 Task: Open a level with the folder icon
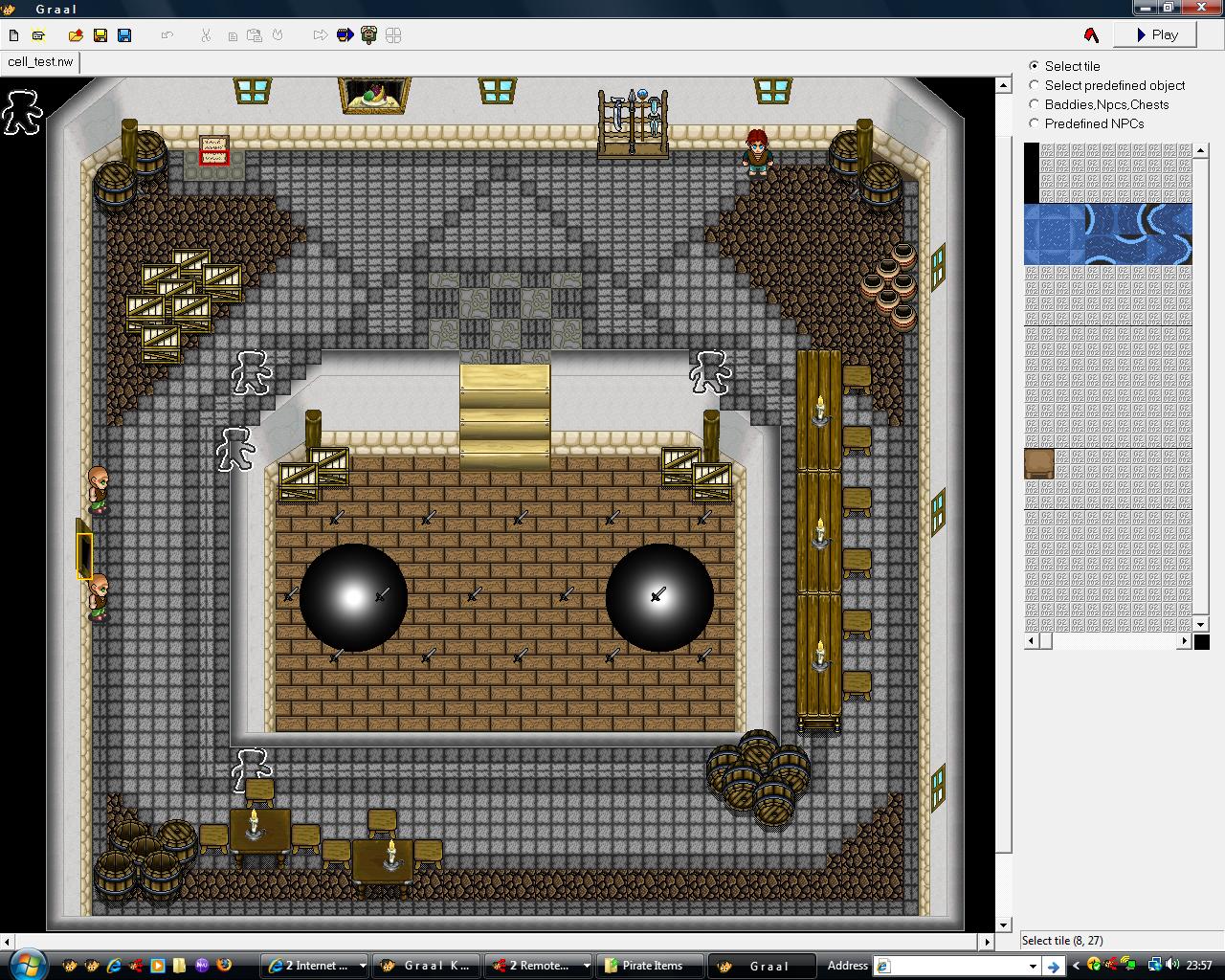tap(76, 35)
